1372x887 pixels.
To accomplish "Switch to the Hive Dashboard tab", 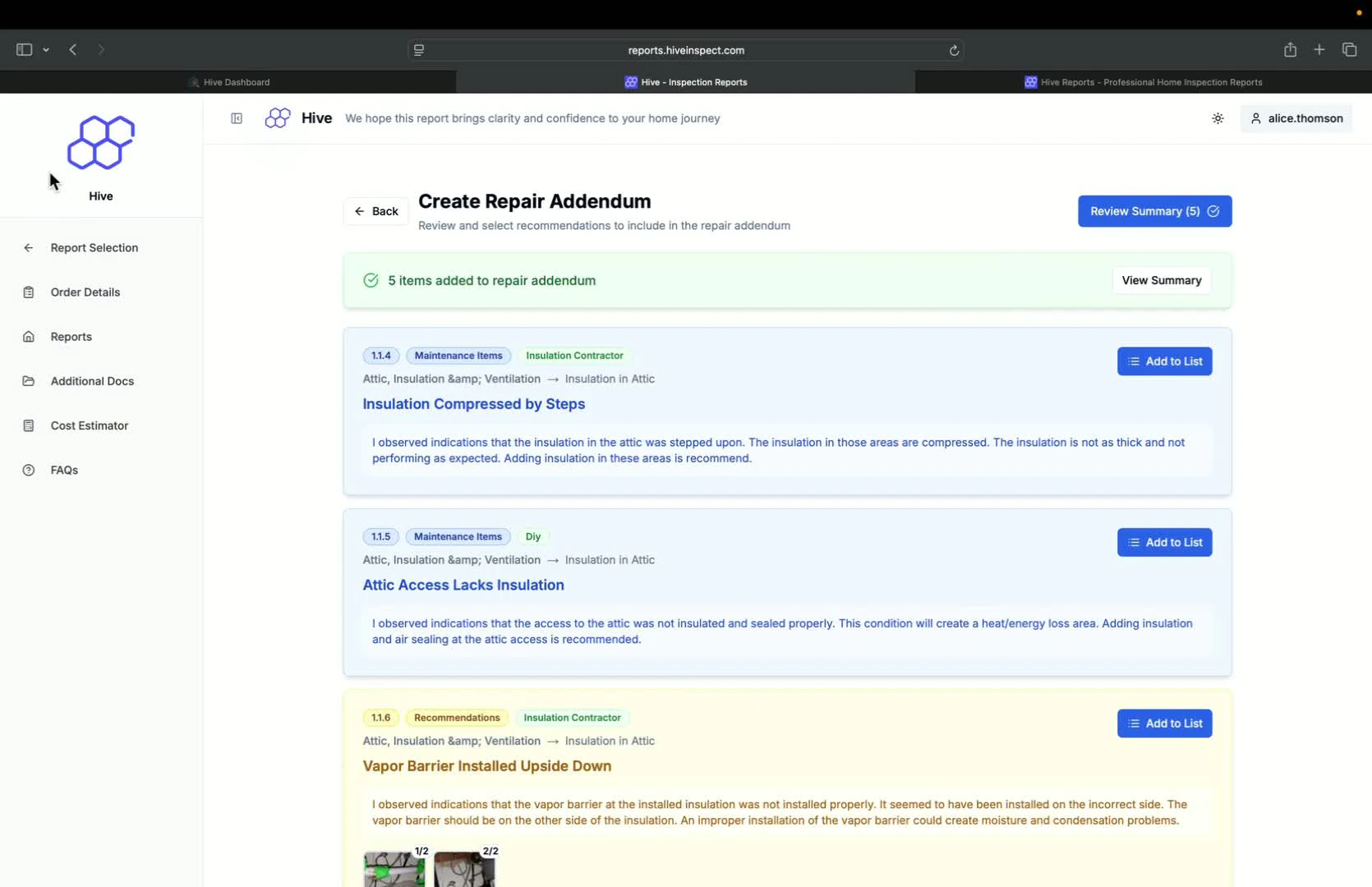I will click(228, 82).
